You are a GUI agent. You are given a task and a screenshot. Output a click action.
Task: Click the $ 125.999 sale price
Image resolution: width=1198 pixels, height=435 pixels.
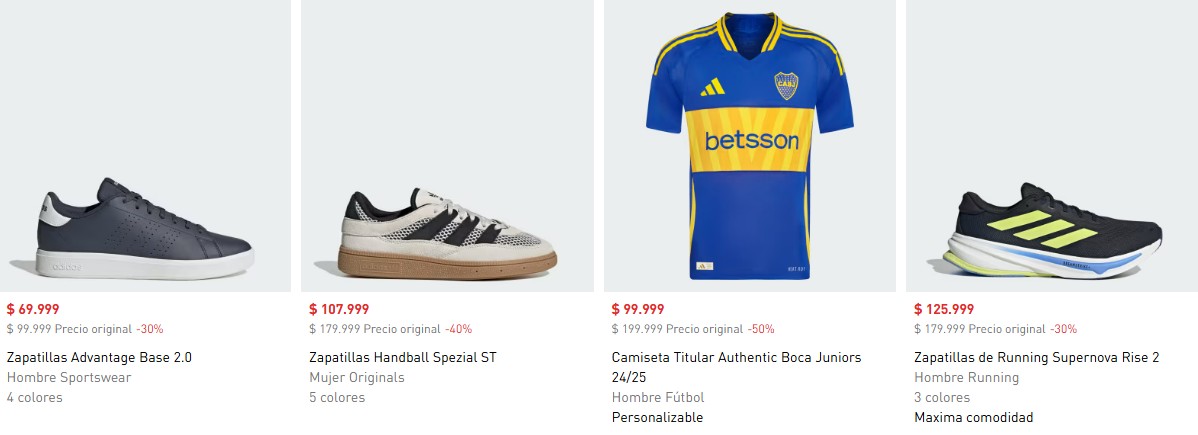[x=944, y=309]
